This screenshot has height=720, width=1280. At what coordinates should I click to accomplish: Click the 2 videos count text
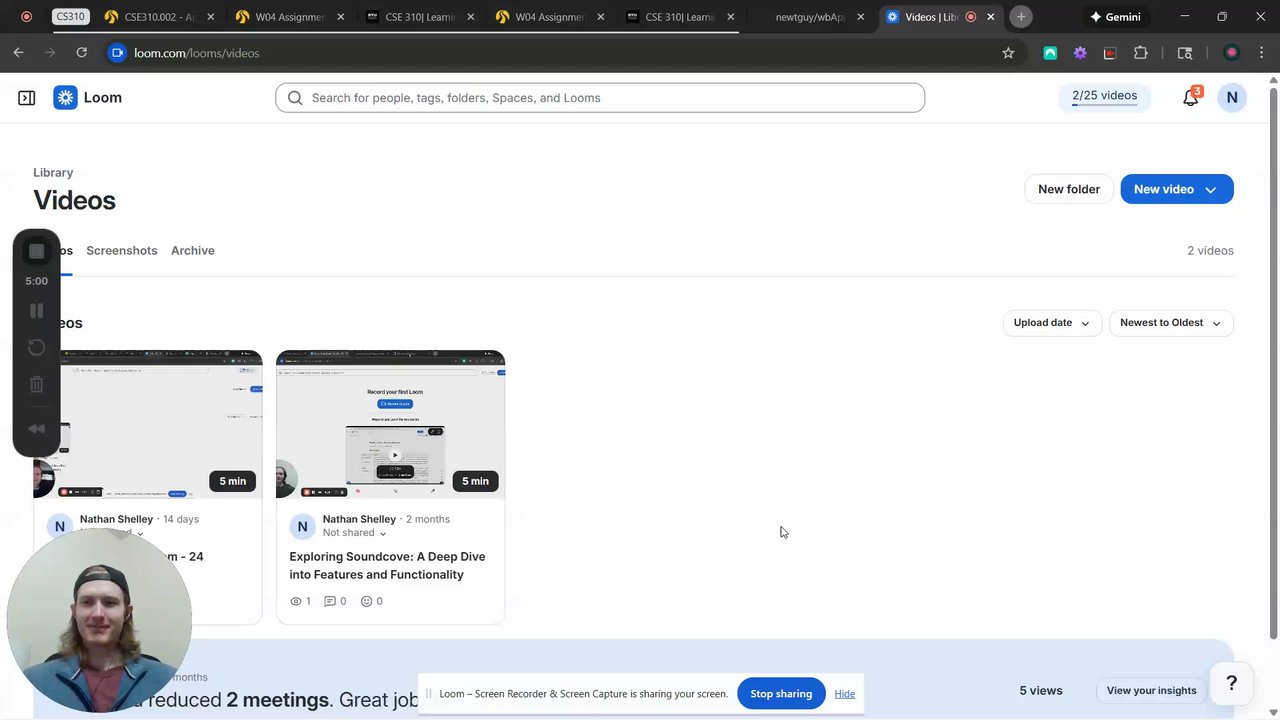pyautogui.click(x=1210, y=251)
